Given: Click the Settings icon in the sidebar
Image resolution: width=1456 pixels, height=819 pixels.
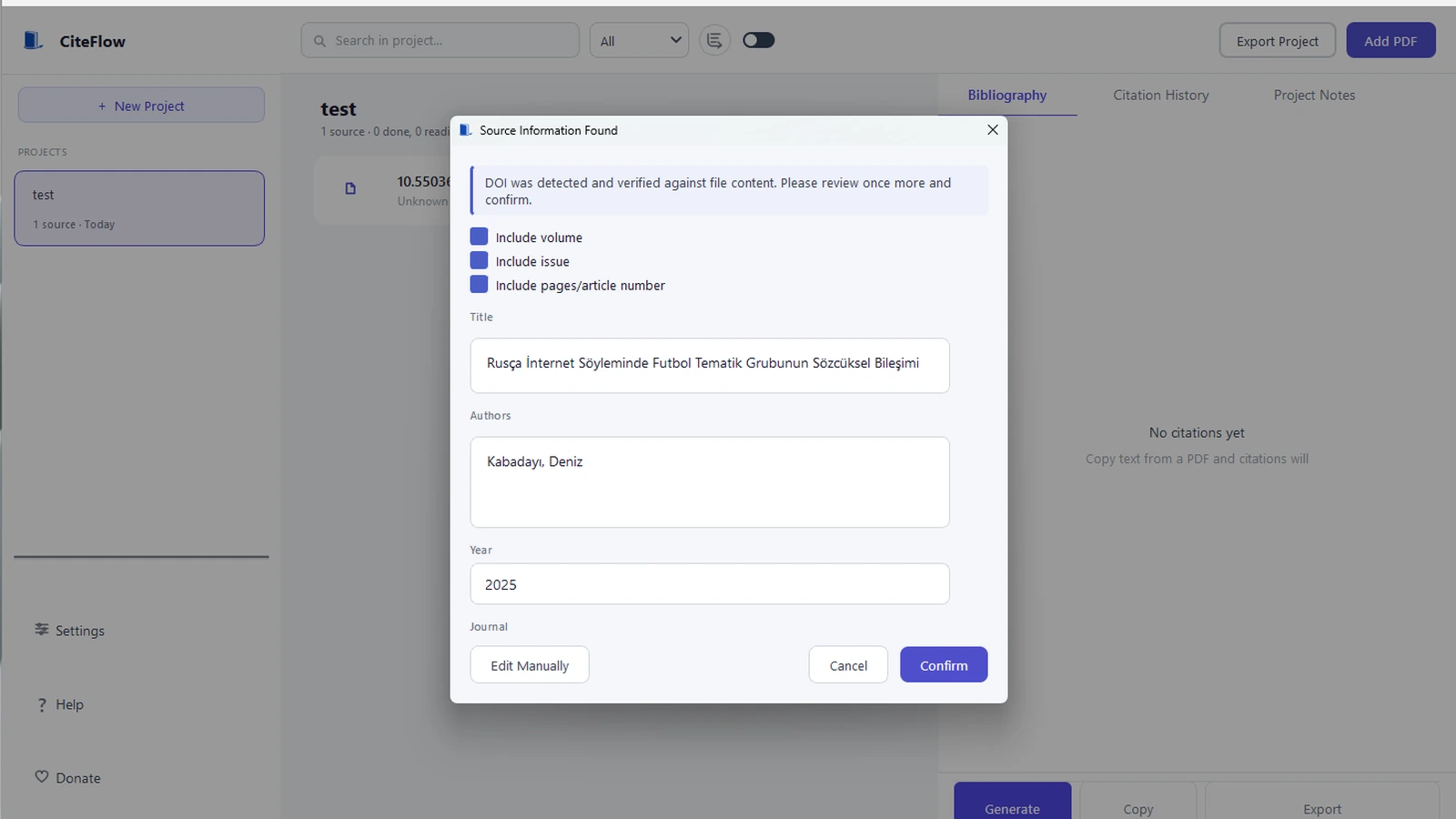Looking at the screenshot, I should [x=41, y=630].
